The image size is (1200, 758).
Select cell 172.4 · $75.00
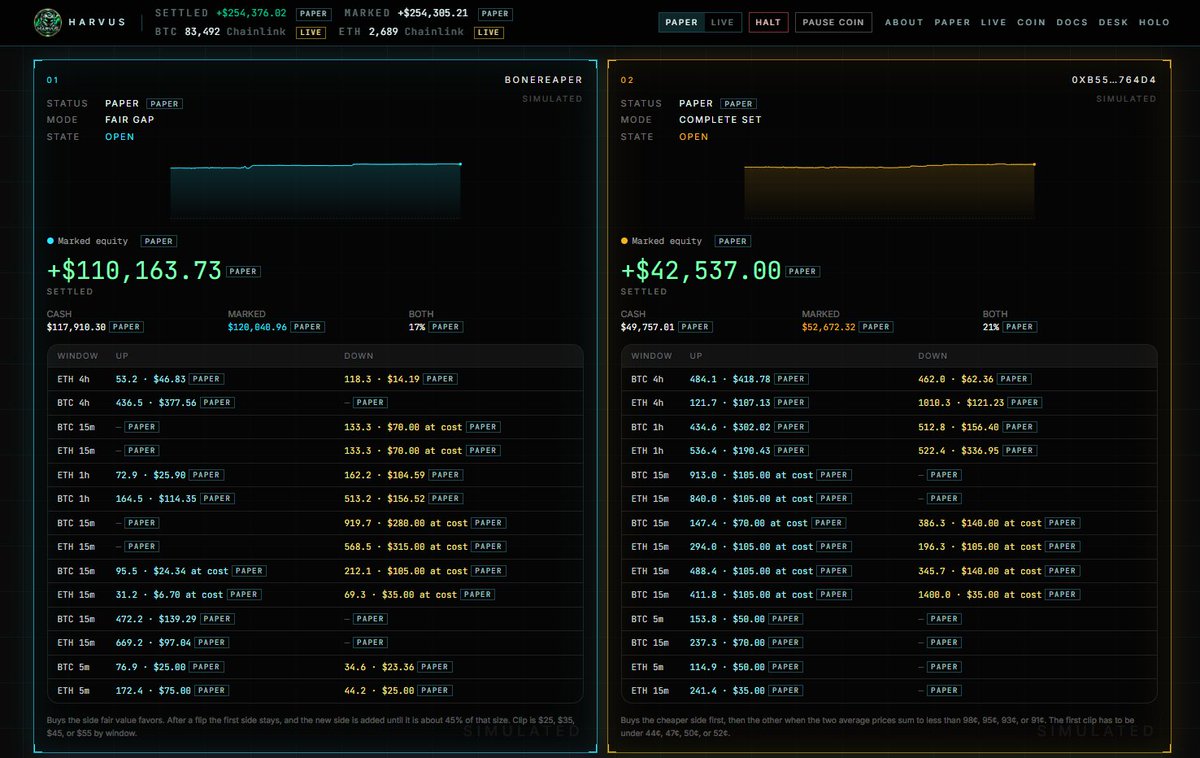pyautogui.click(x=153, y=691)
